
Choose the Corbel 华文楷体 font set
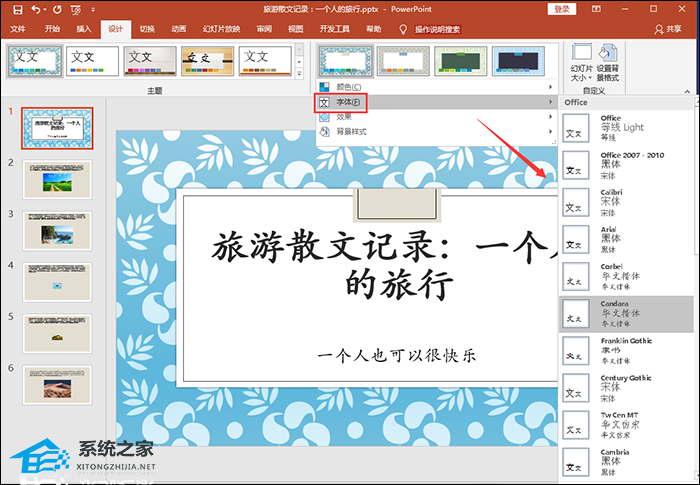pyautogui.click(x=626, y=276)
